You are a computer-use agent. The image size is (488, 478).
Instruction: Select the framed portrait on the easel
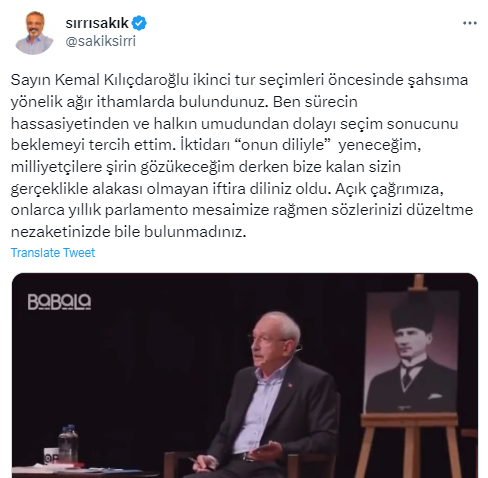(x=412, y=352)
